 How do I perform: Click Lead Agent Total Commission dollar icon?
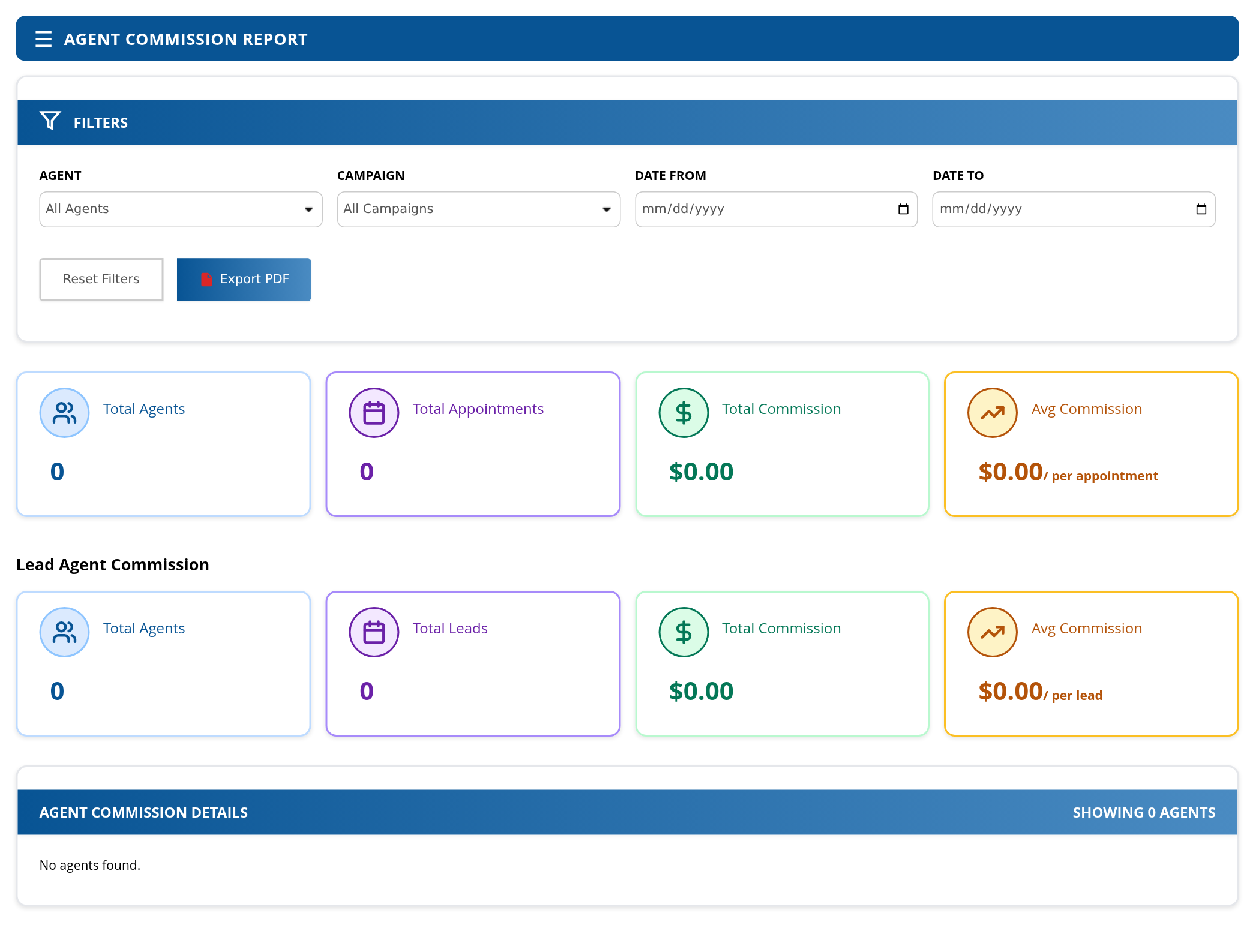(x=684, y=632)
